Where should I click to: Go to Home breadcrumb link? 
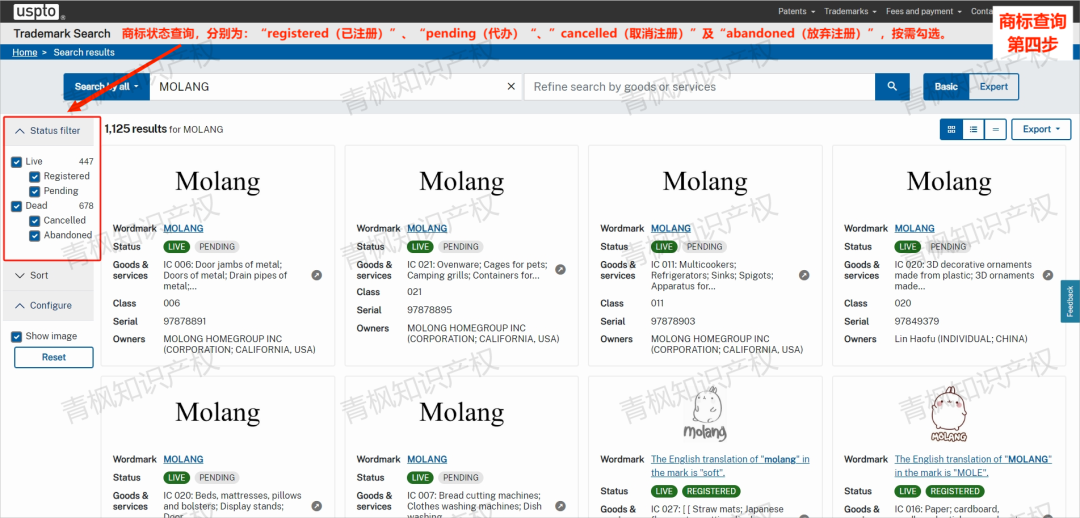coord(25,52)
